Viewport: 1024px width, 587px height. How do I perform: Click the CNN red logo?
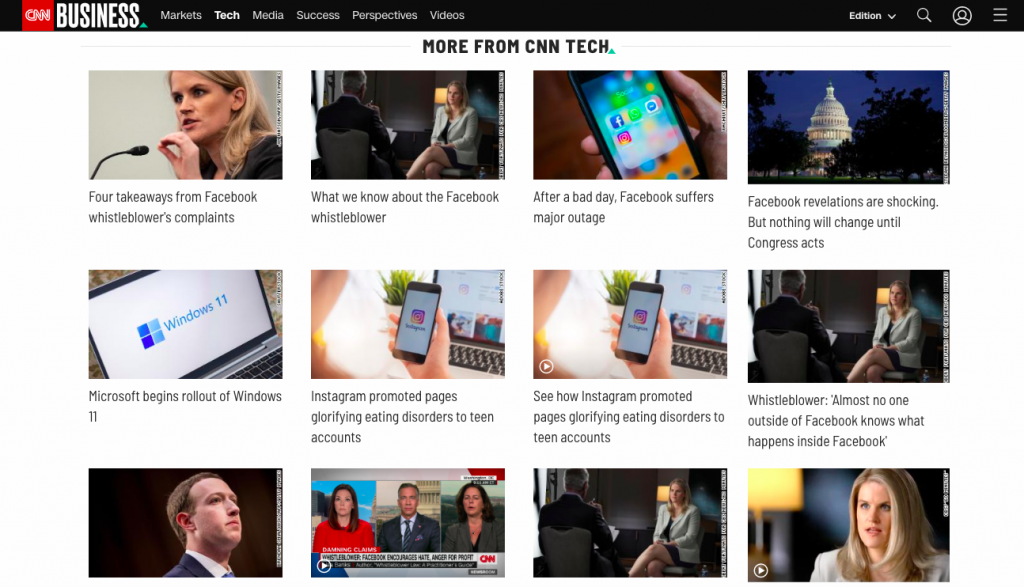click(37, 15)
